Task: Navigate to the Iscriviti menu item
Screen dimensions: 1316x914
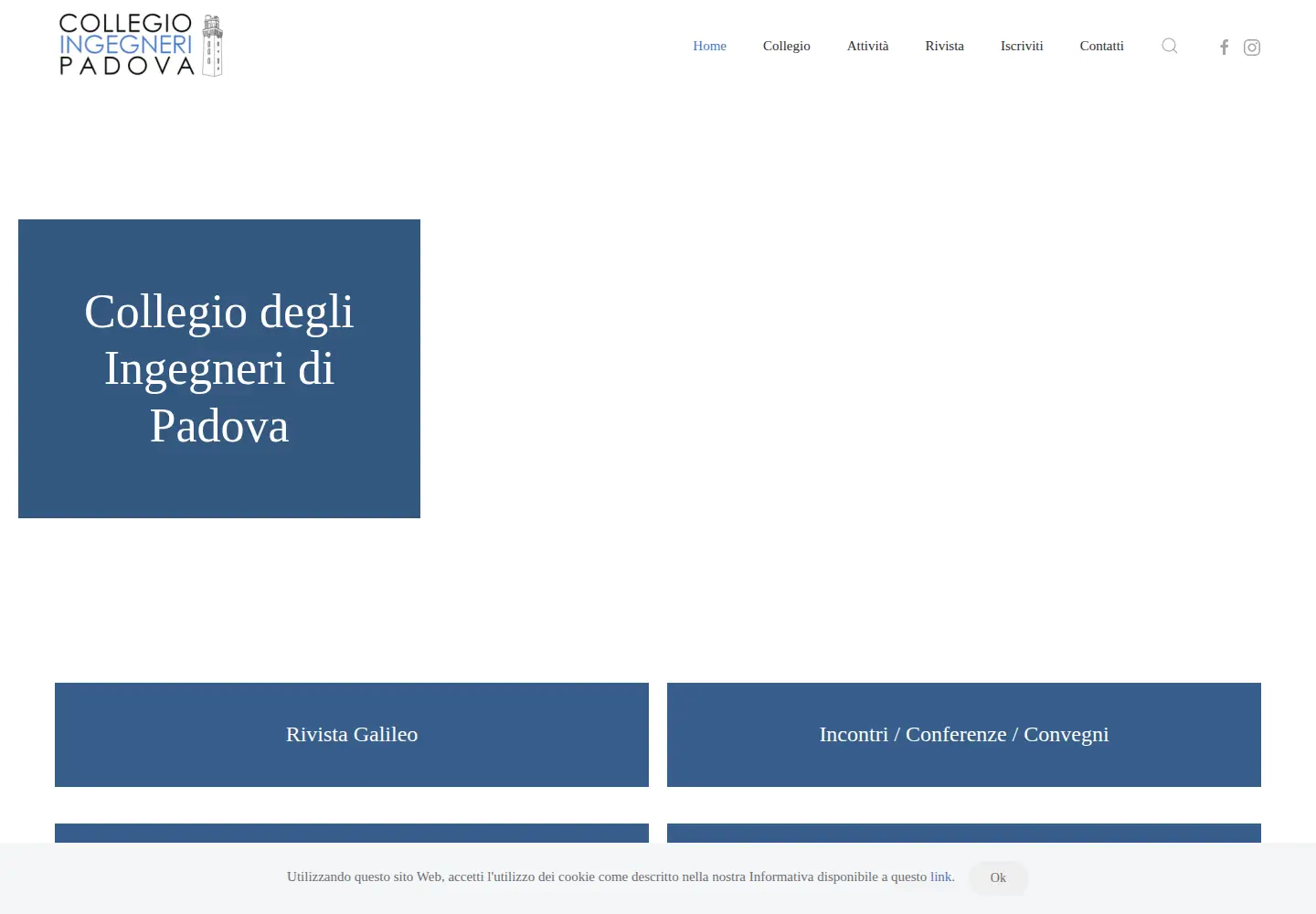Action: (x=1022, y=46)
